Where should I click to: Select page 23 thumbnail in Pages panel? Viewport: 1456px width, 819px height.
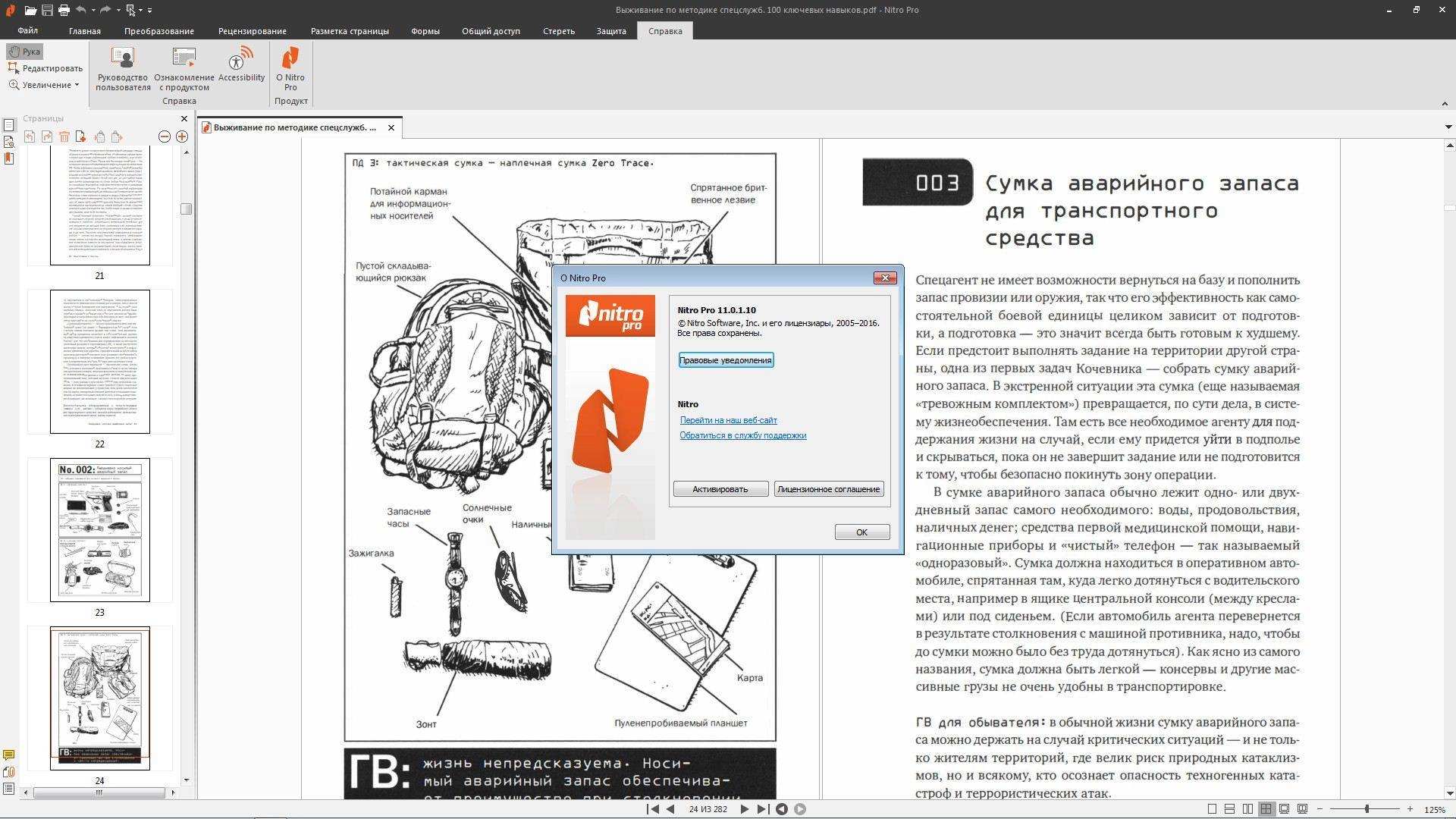100,529
